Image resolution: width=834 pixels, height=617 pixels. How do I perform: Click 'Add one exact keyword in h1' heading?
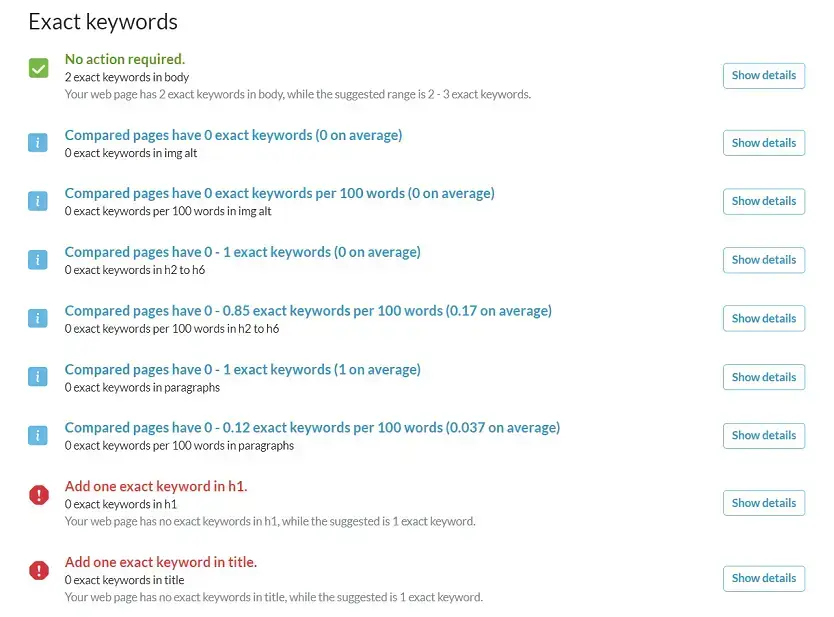[x=156, y=486]
